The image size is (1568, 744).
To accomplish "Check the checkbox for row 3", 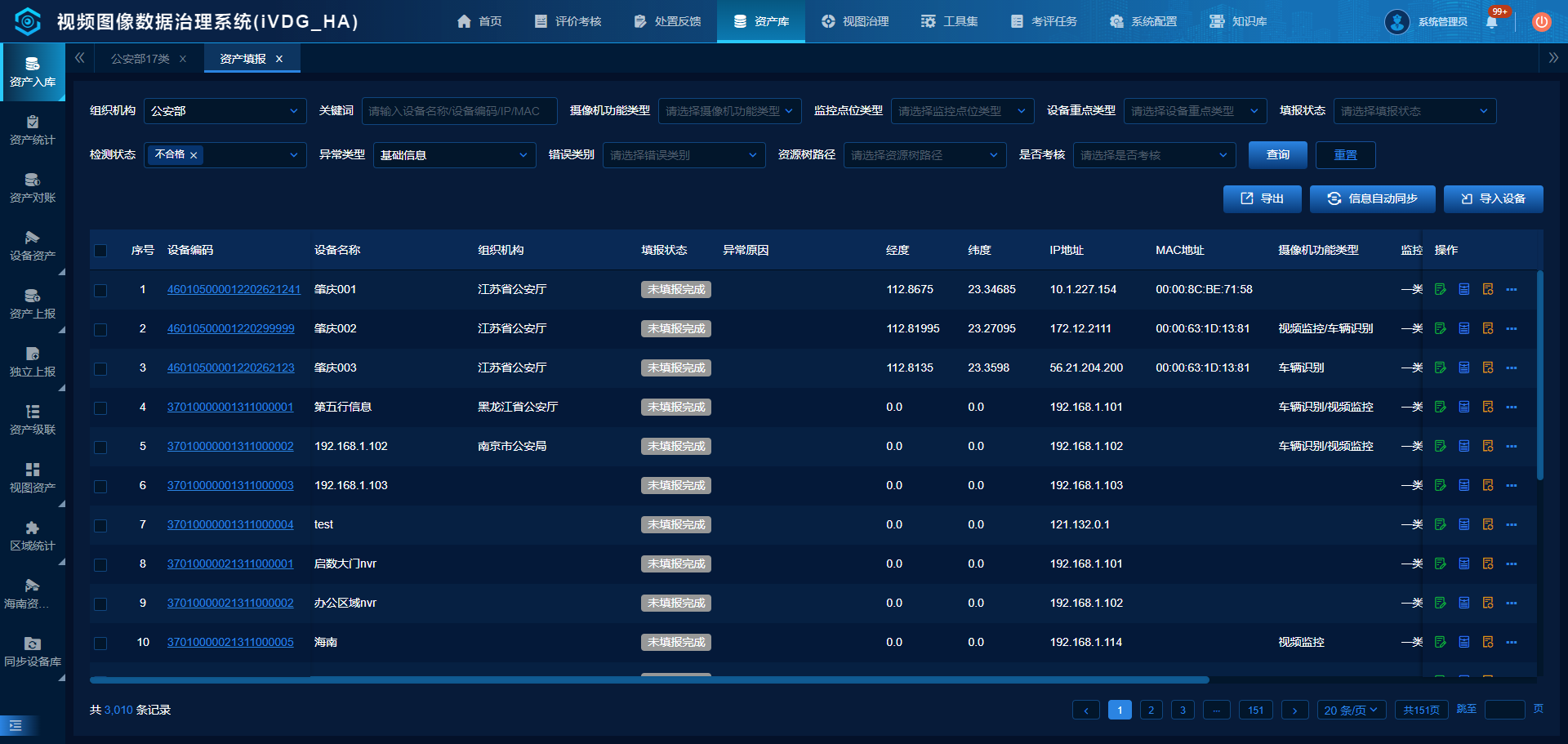I will click(x=100, y=368).
